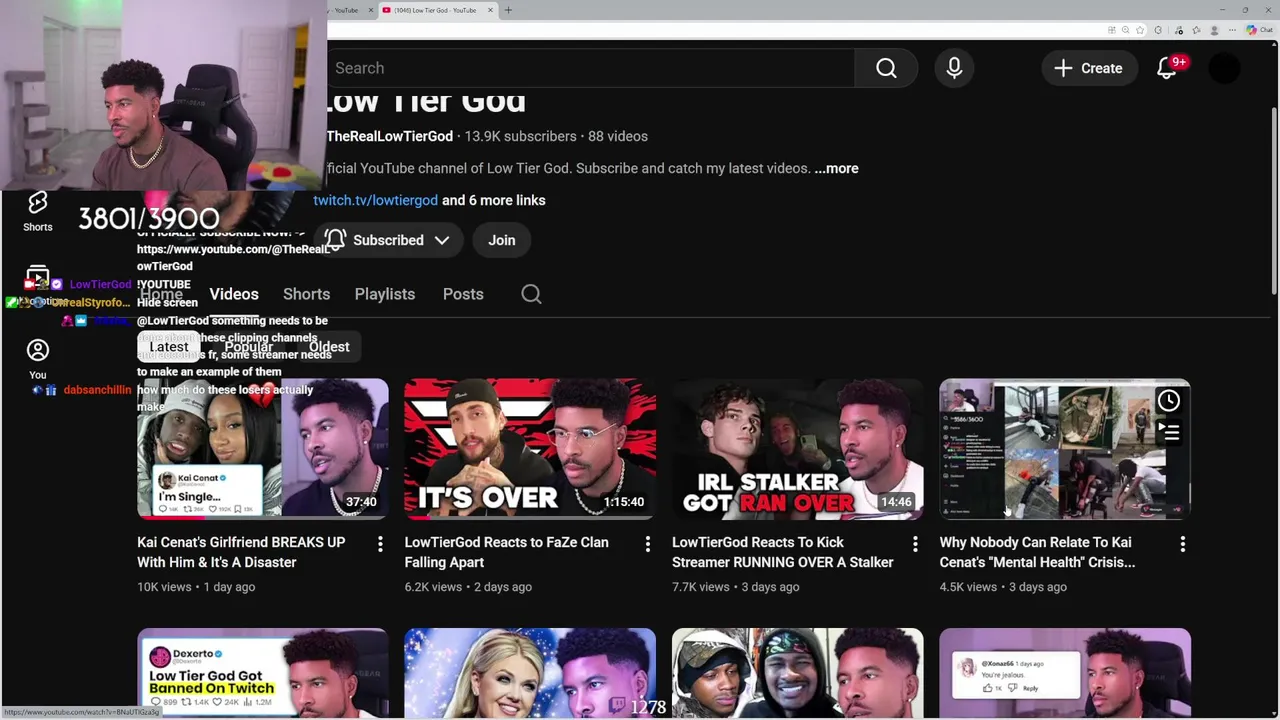Viewport: 1280px width, 720px height.
Task: Open options for FaZe Clan Falling Apart video
Action: click(x=647, y=544)
